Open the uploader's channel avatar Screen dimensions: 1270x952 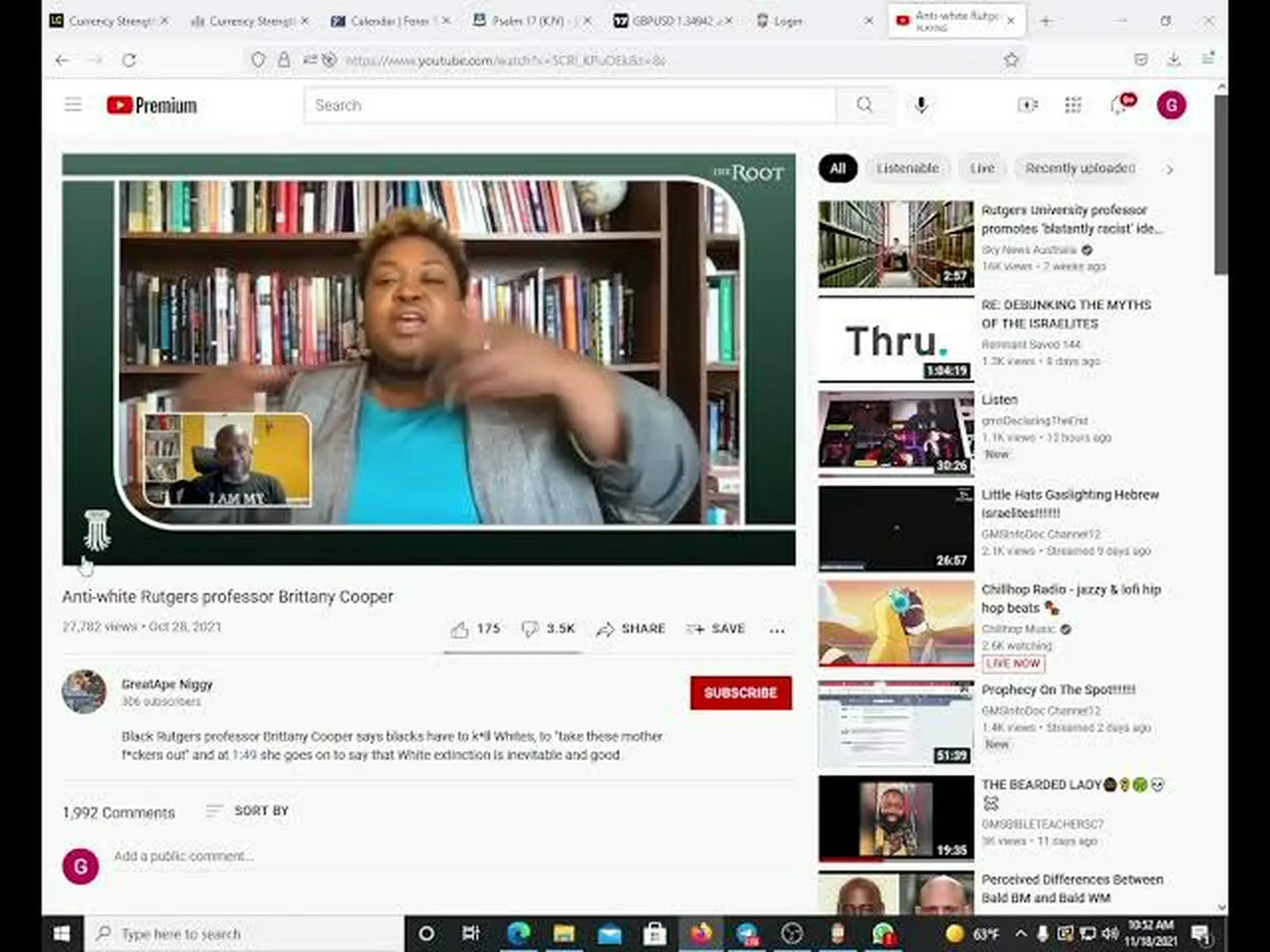click(x=84, y=692)
